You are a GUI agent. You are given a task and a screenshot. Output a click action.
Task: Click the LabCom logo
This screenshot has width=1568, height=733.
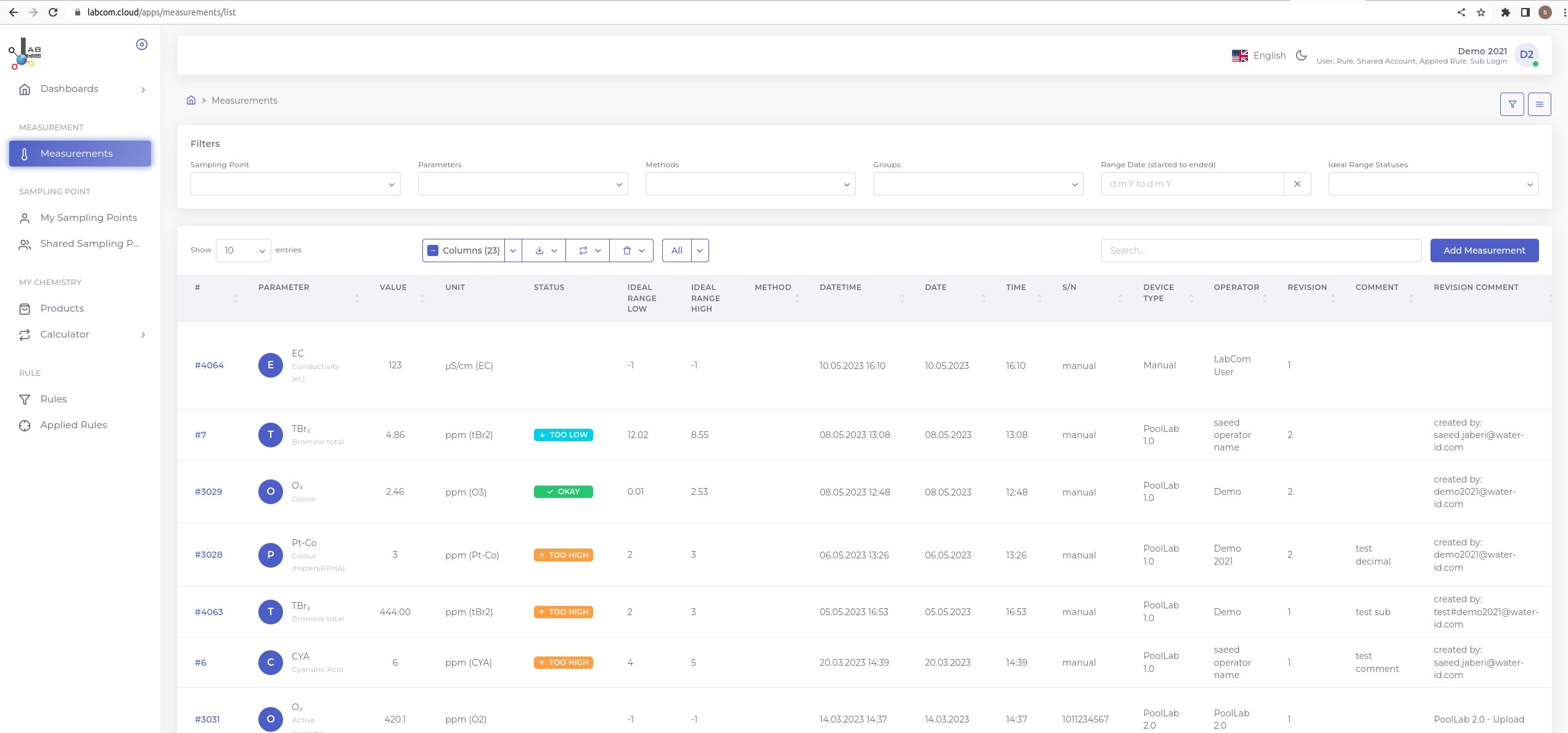25,54
